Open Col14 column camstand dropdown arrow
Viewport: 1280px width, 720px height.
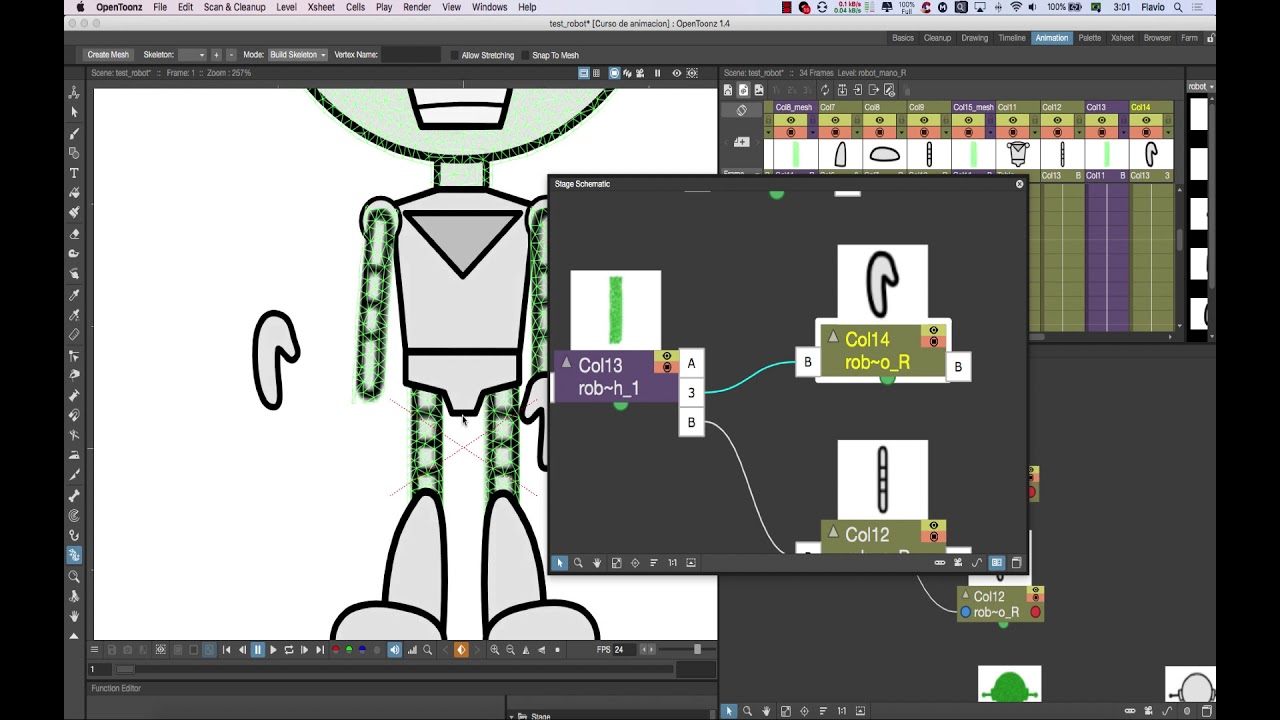[x=1168, y=132]
